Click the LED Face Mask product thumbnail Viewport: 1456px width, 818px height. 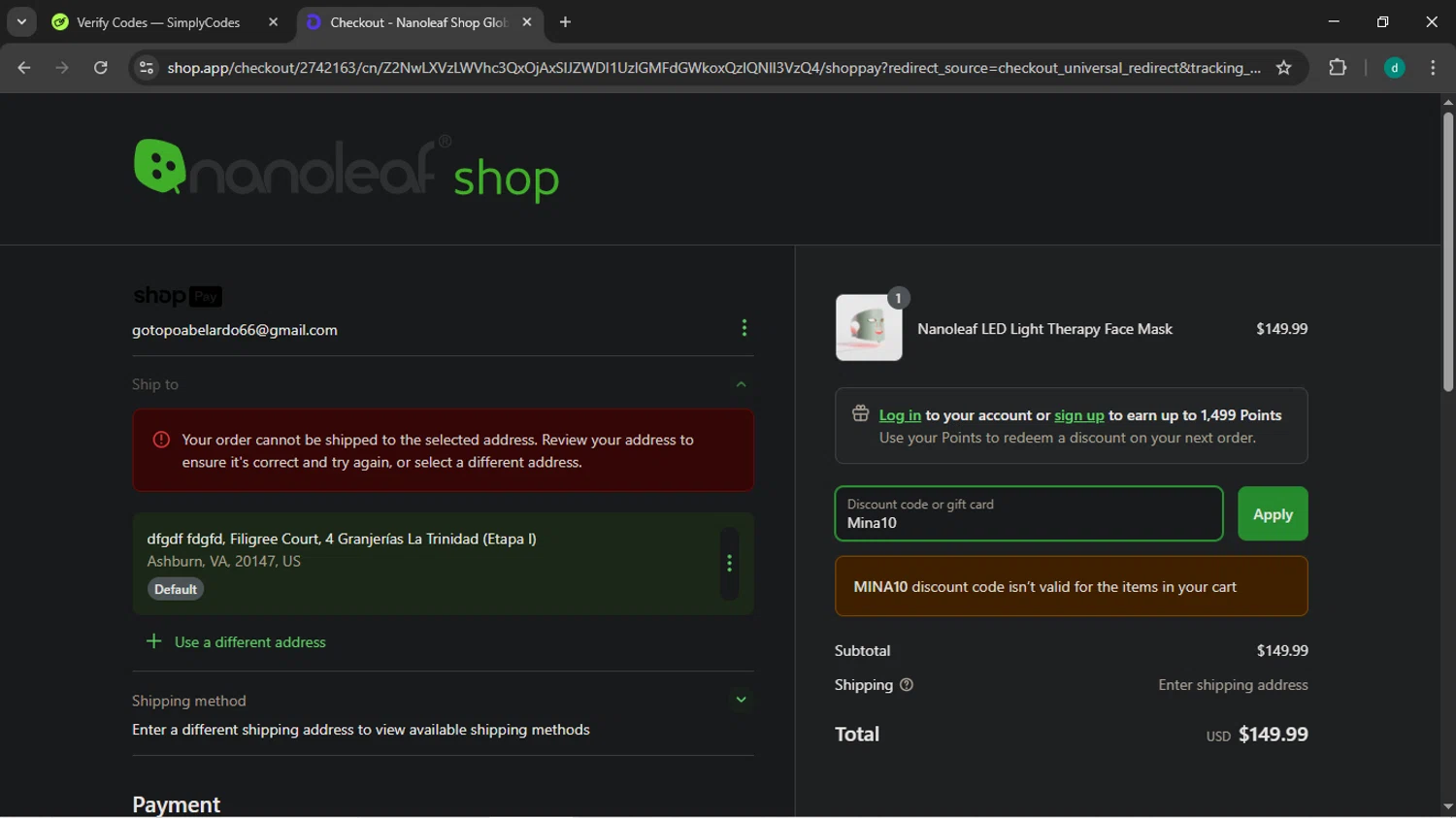click(869, 328)
